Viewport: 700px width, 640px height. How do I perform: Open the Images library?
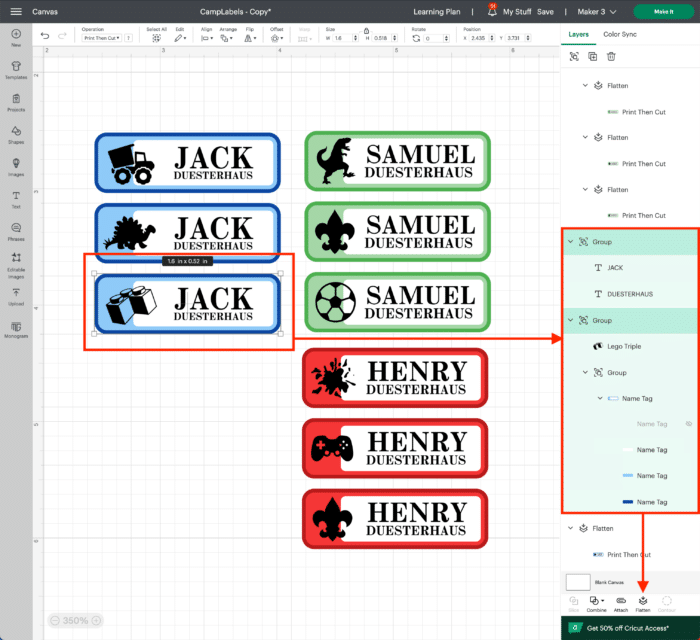point(16,164)
